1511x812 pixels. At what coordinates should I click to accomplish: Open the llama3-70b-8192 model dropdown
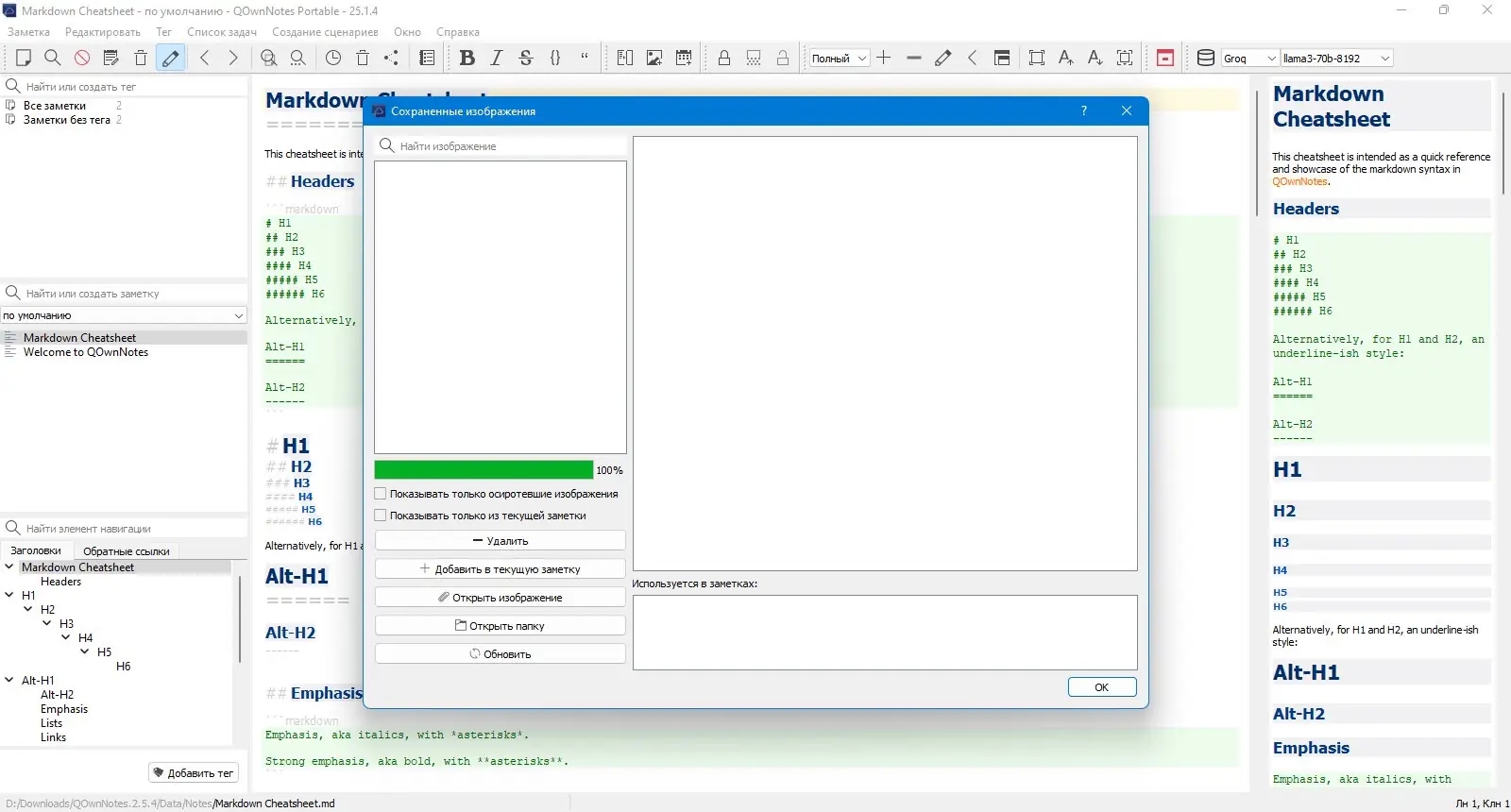(1336, 58)
